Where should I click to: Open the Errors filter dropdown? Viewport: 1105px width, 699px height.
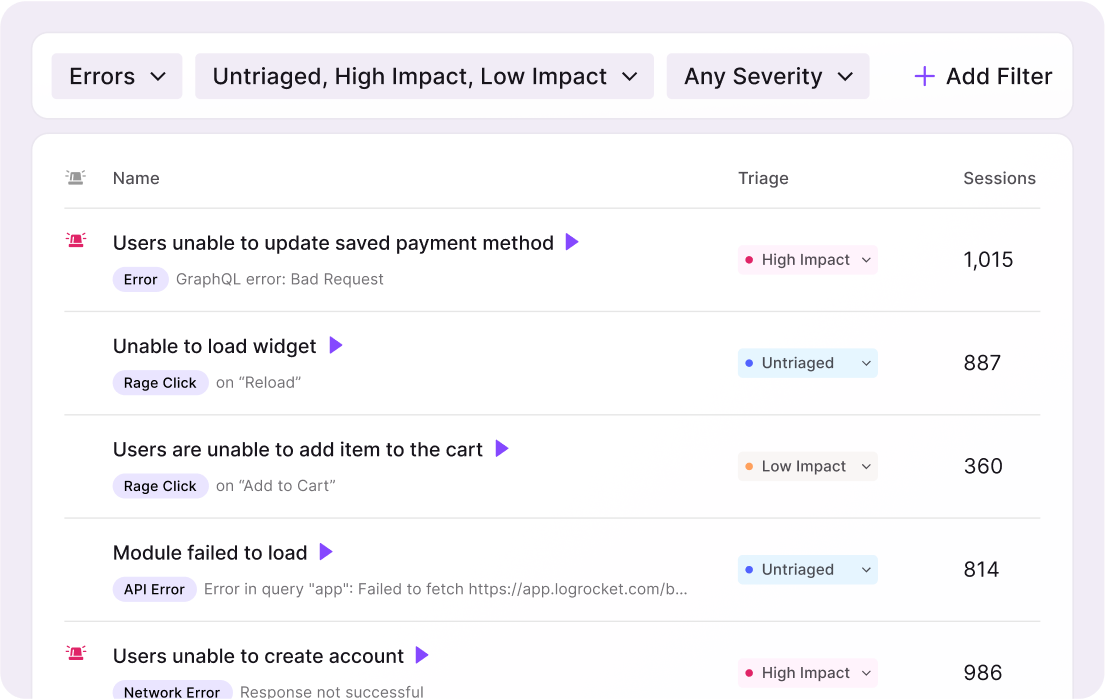(117, 77)
